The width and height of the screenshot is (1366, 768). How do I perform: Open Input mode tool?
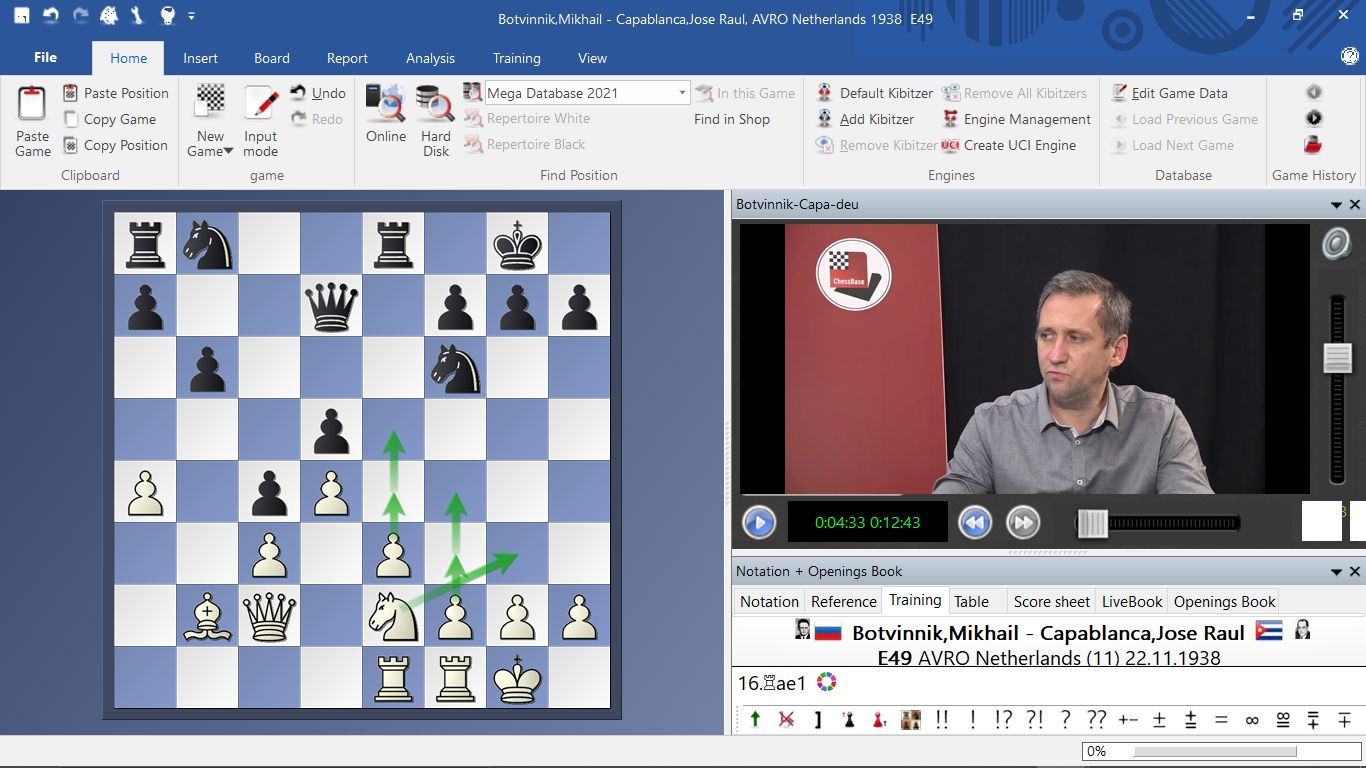pyautogui.click(x=260, y=105)
